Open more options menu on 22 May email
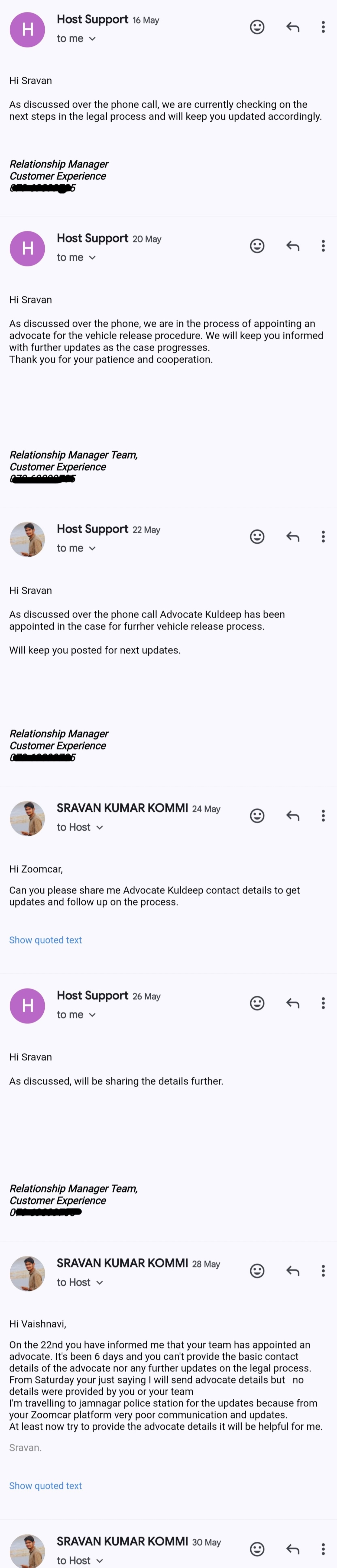The image size is (337, 1568). pyautogui.click(x=323, y=536)
